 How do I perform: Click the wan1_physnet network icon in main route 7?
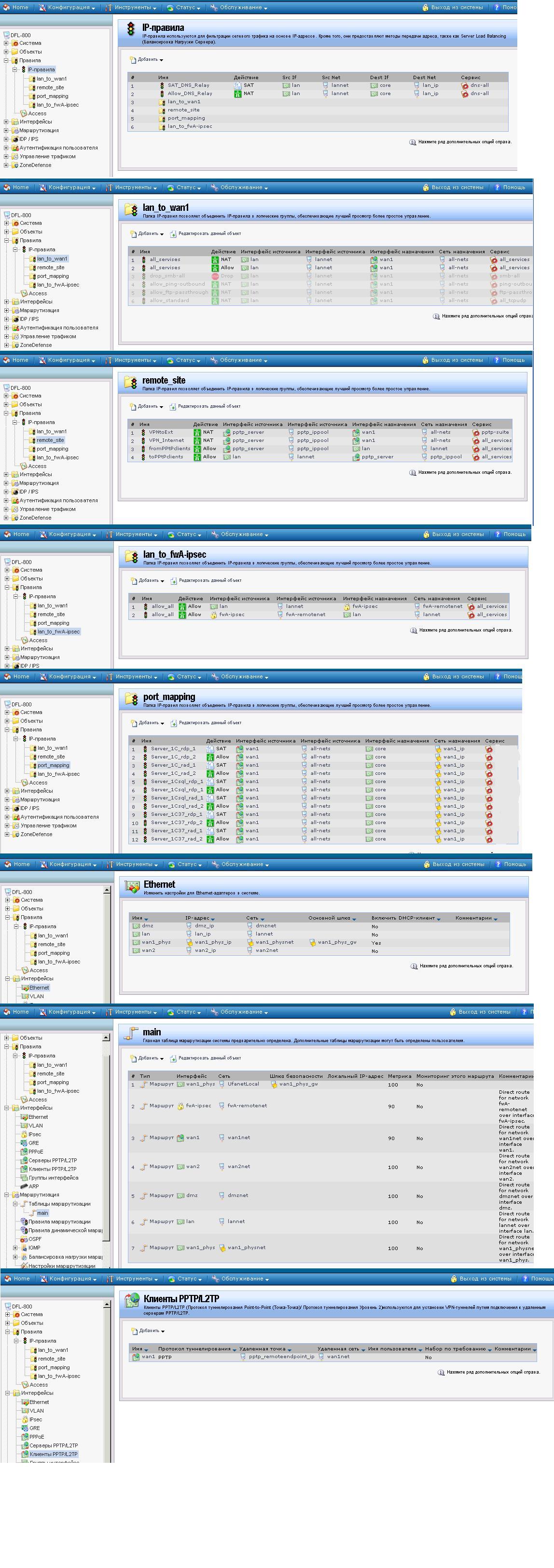coord(222,1248)
